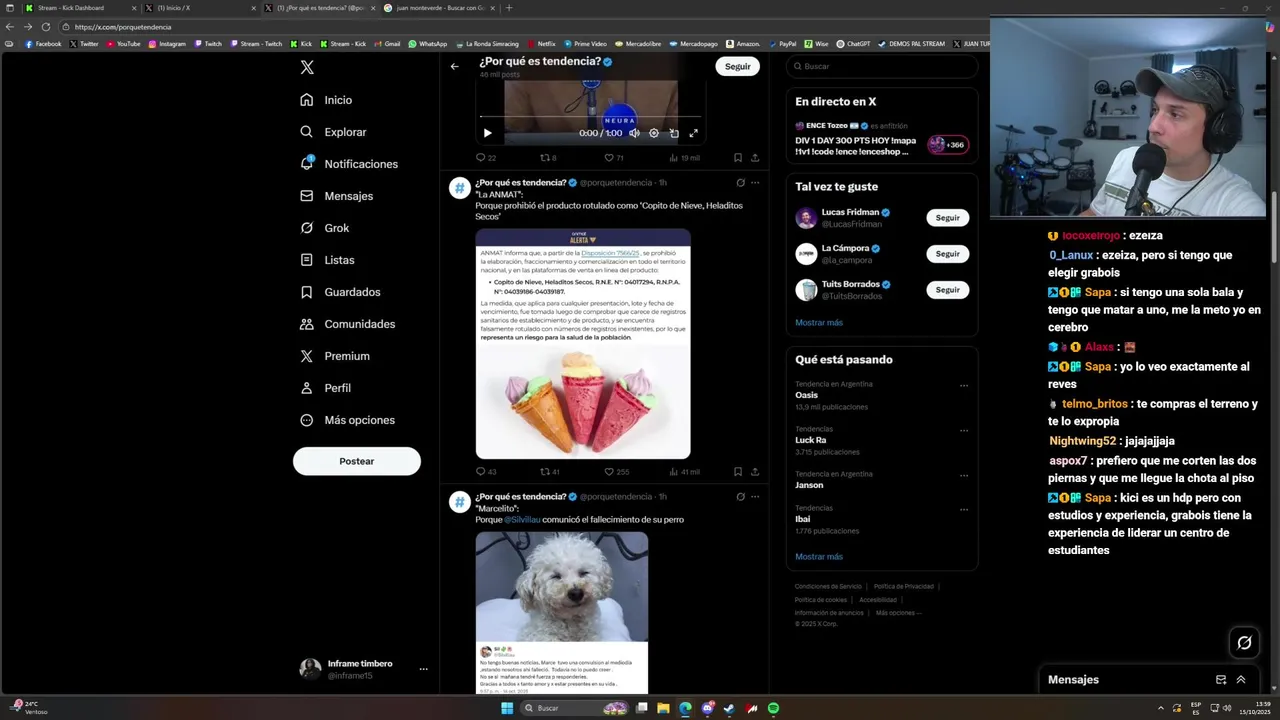Open Mensajes in the sidebar
Image resolution: width=1280 pixels, height=720 pixels.
click(x=337, y=196)
